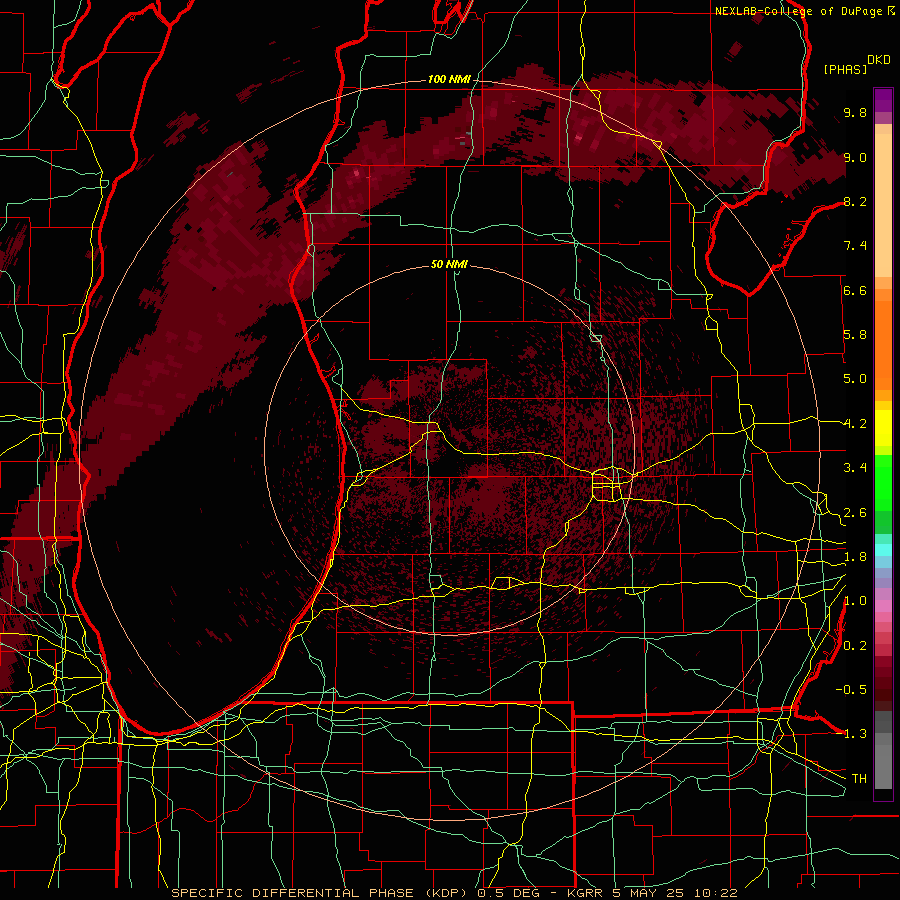The width and height of the screenshot is (900, 900).
Task: Click the 7.4 legend value
Action: tap(855, 246)
